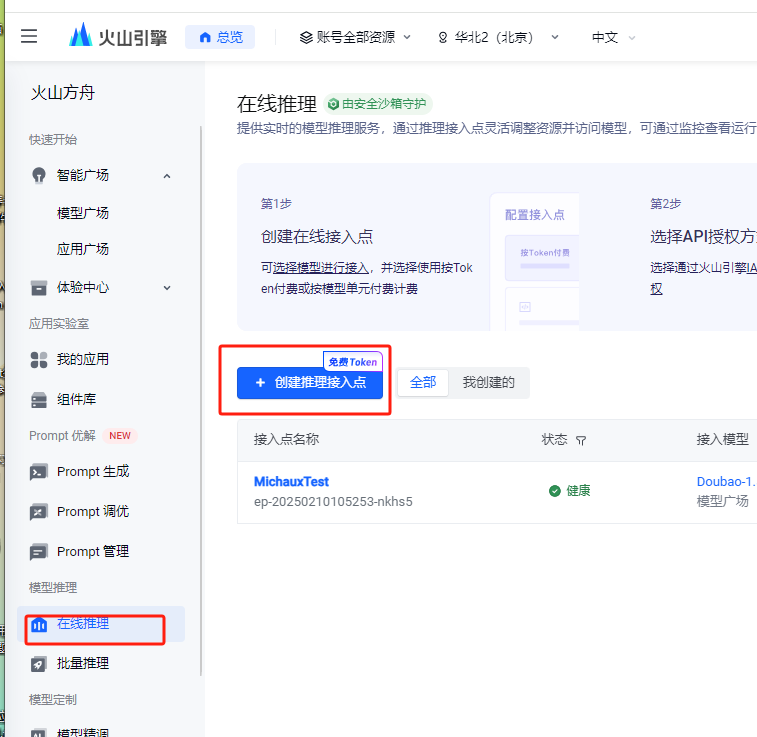Expand the 体验中心 section
Image resolution: width=757 pixels, height=737 pixels.
(167, 288)
